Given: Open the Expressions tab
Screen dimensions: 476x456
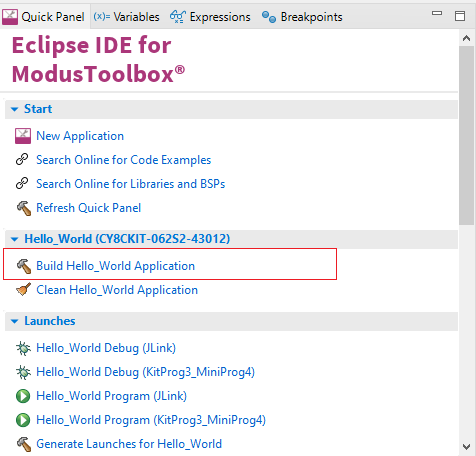Looking at the screenshot, I should 210,17.
